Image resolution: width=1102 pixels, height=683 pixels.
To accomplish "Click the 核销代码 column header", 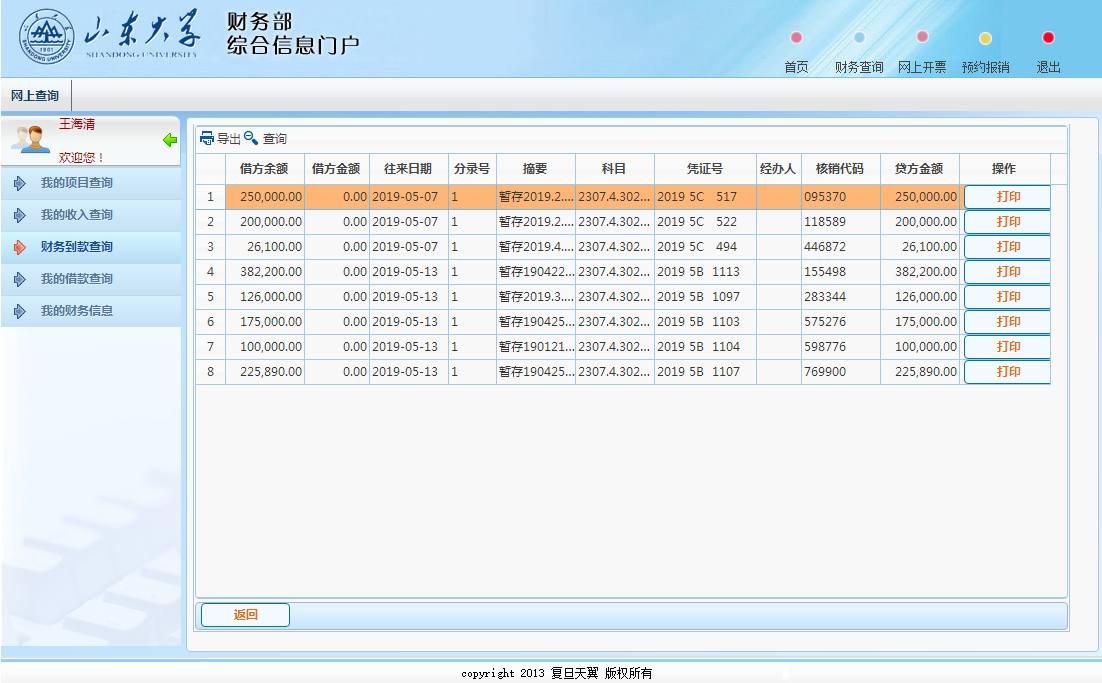I will coord(840,169).
